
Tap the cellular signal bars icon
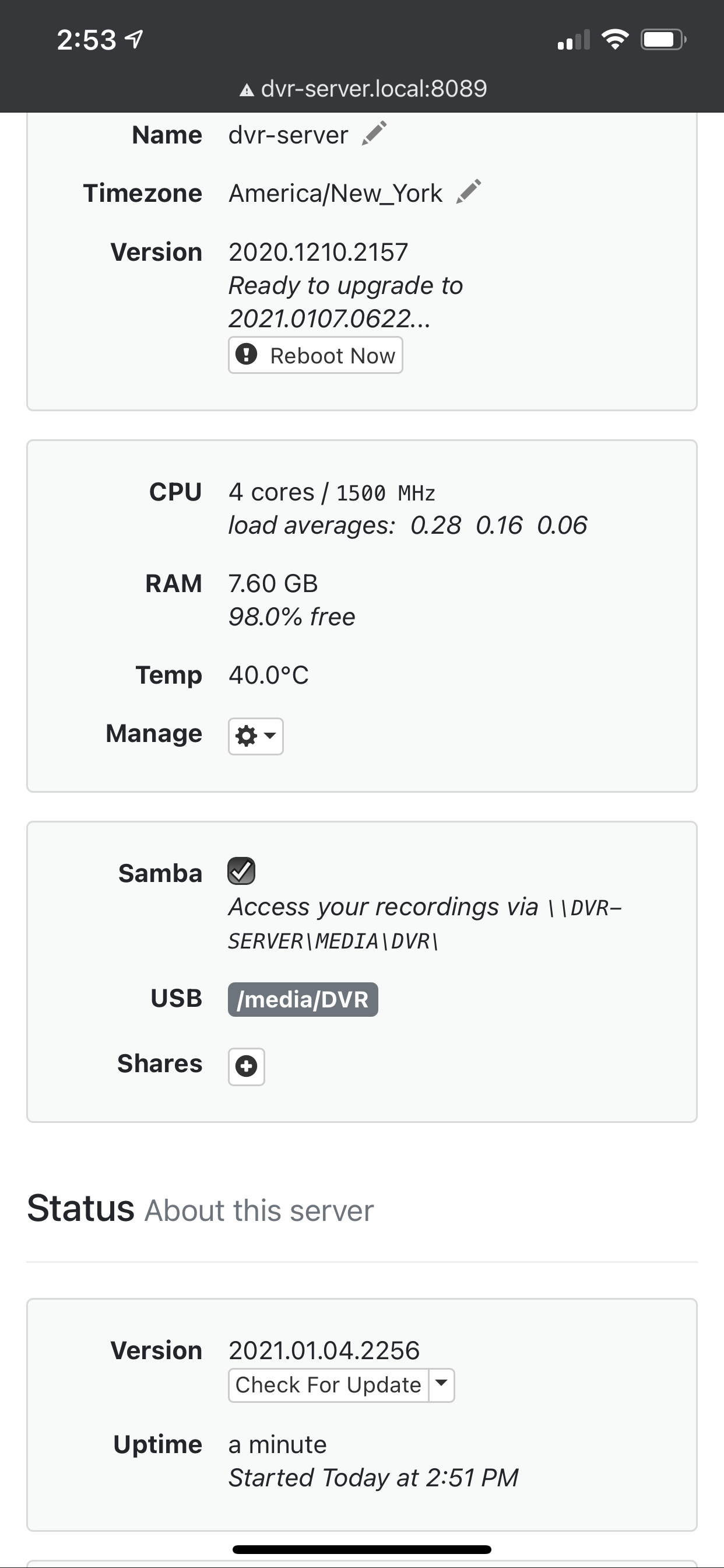[574, 40]
